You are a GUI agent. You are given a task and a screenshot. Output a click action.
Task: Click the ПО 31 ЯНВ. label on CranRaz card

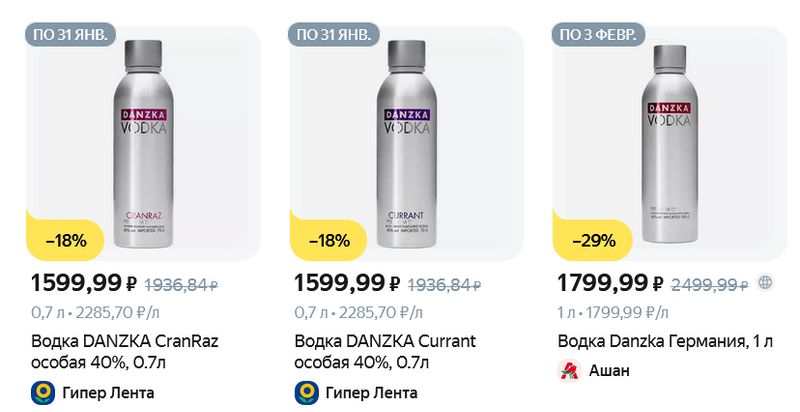[x=73, y=35]
